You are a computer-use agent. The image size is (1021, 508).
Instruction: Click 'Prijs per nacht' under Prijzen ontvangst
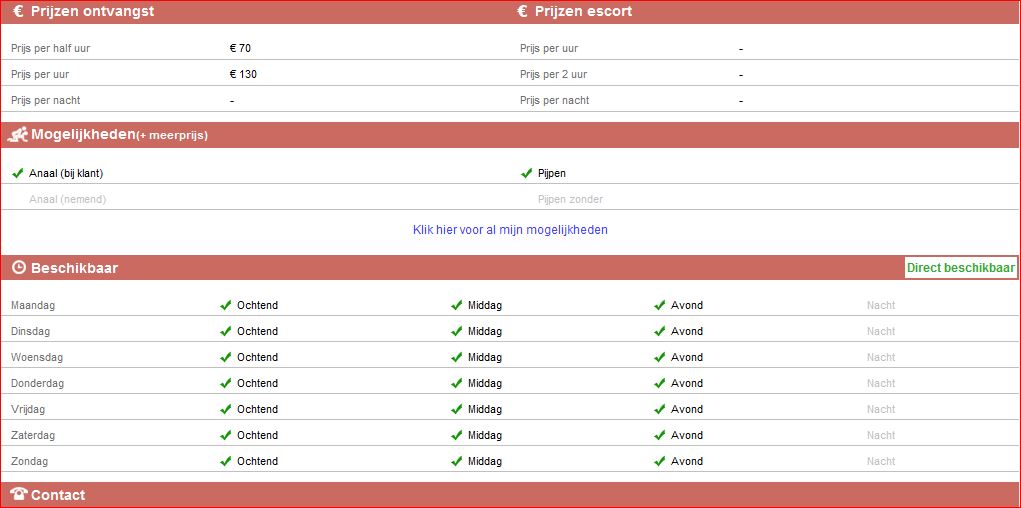[46, 100]
